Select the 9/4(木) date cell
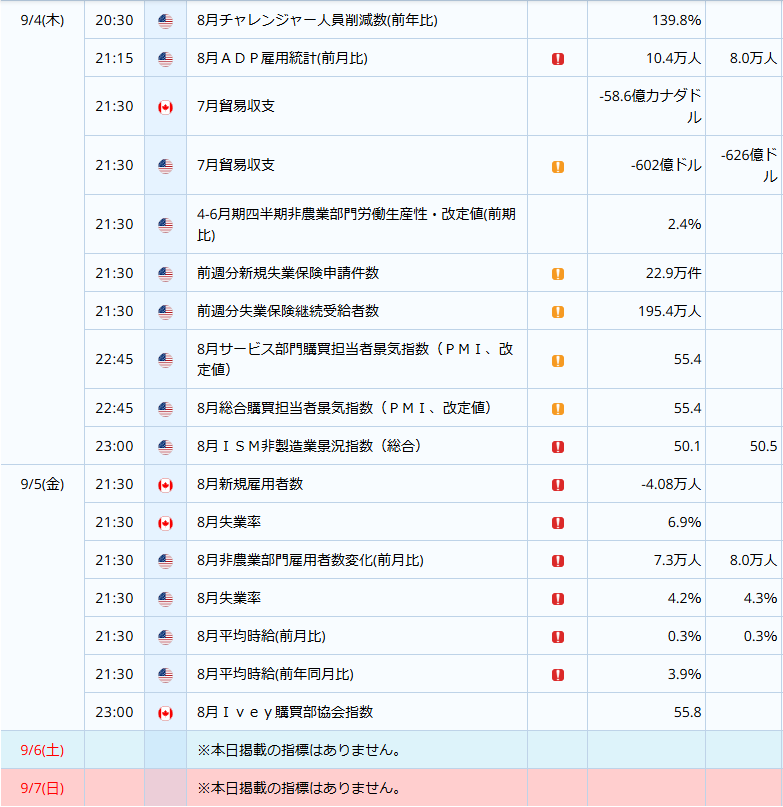Image resolution: width=783 pixels, height=807 pixels. (42, 20)
